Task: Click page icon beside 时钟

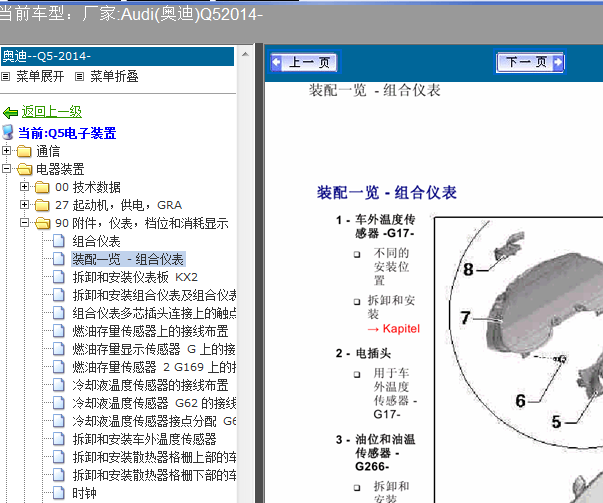Action: click(x=58, y=493)
